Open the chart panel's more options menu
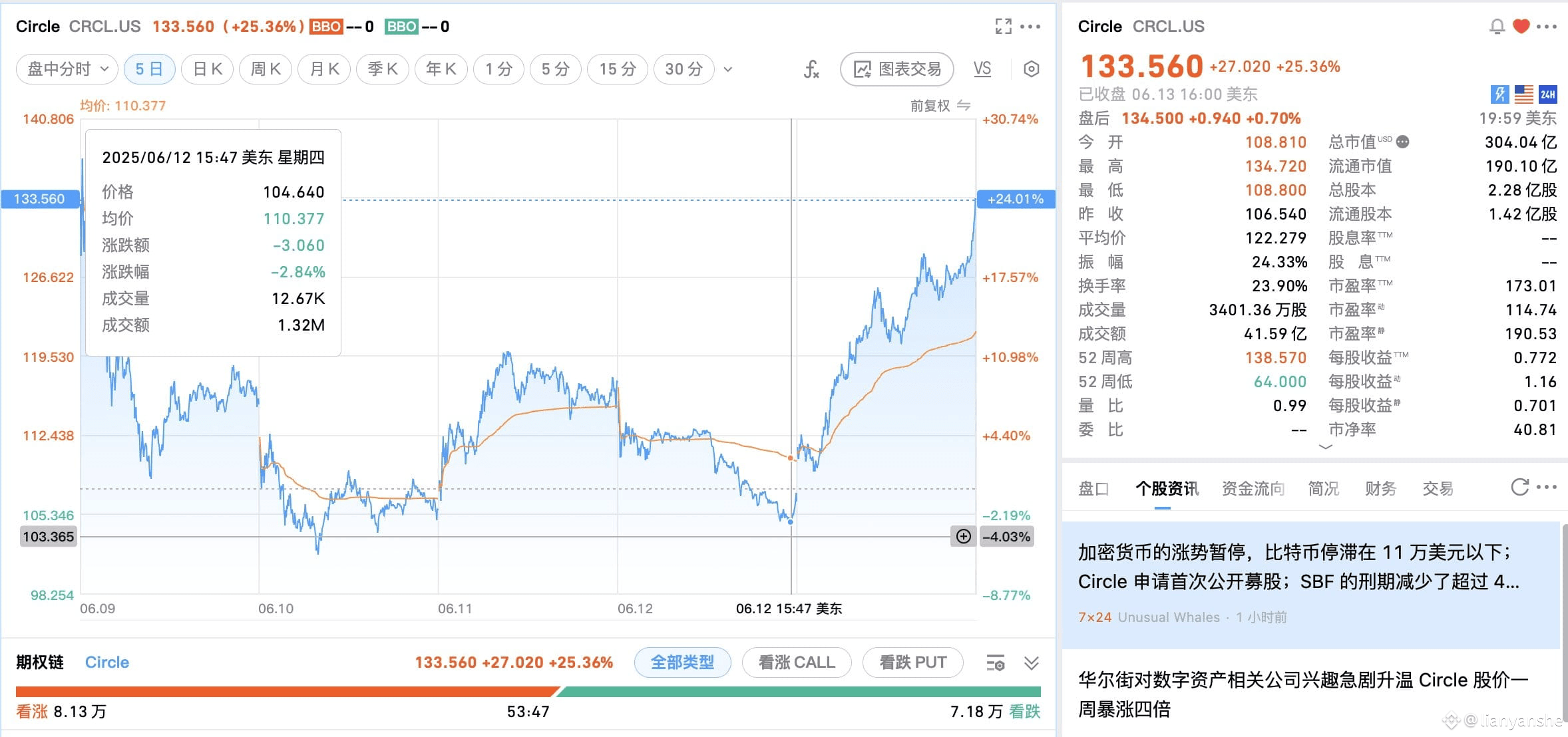 click(1030, 27)
